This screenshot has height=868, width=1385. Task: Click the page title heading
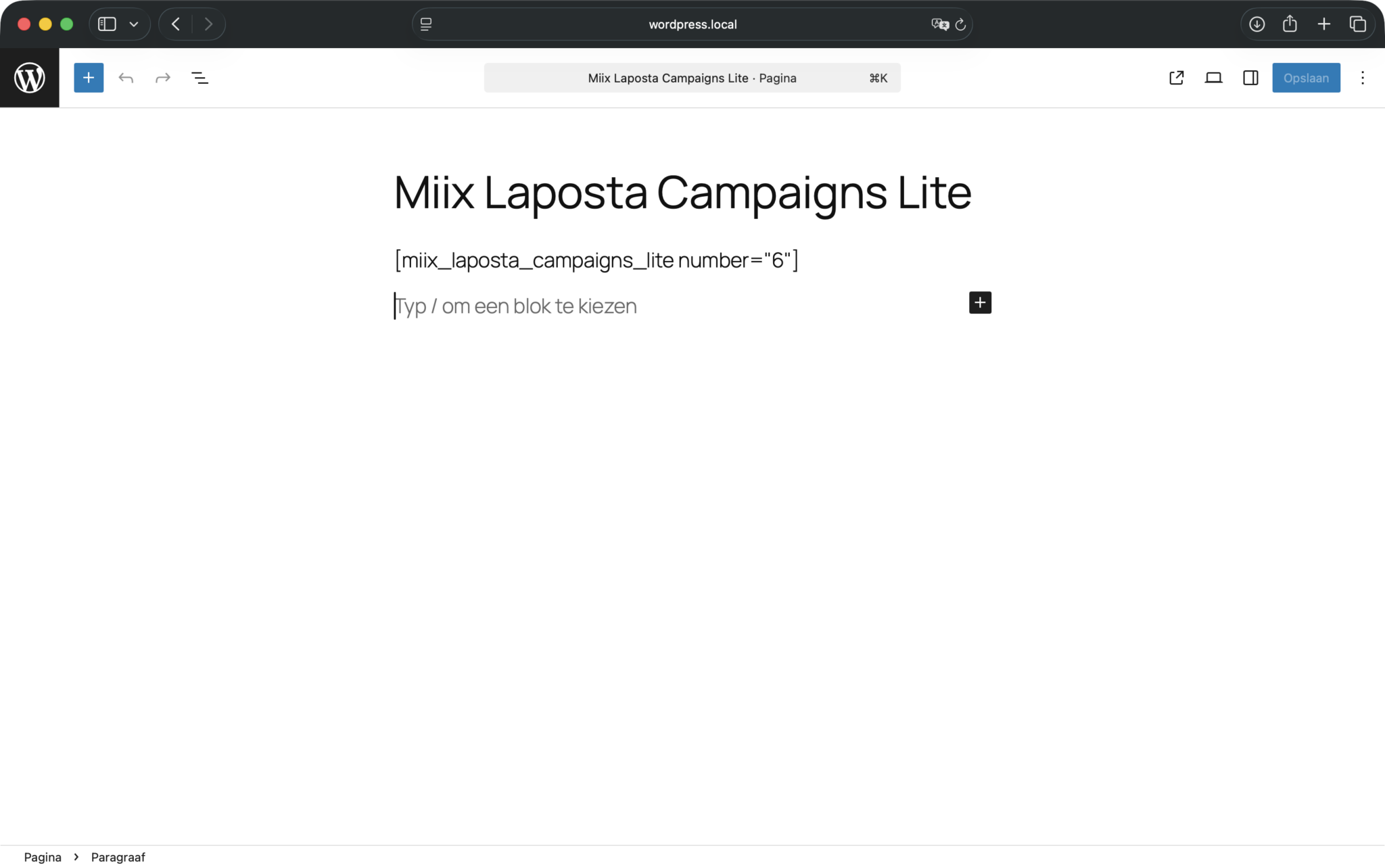click(682, 193)
